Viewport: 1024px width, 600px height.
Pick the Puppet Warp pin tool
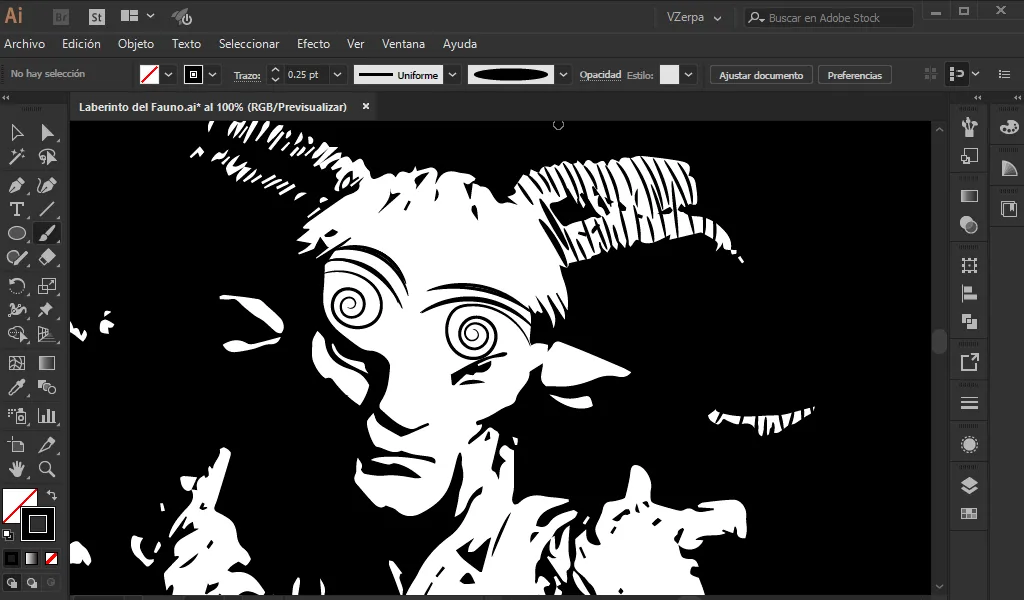[47, 309]
